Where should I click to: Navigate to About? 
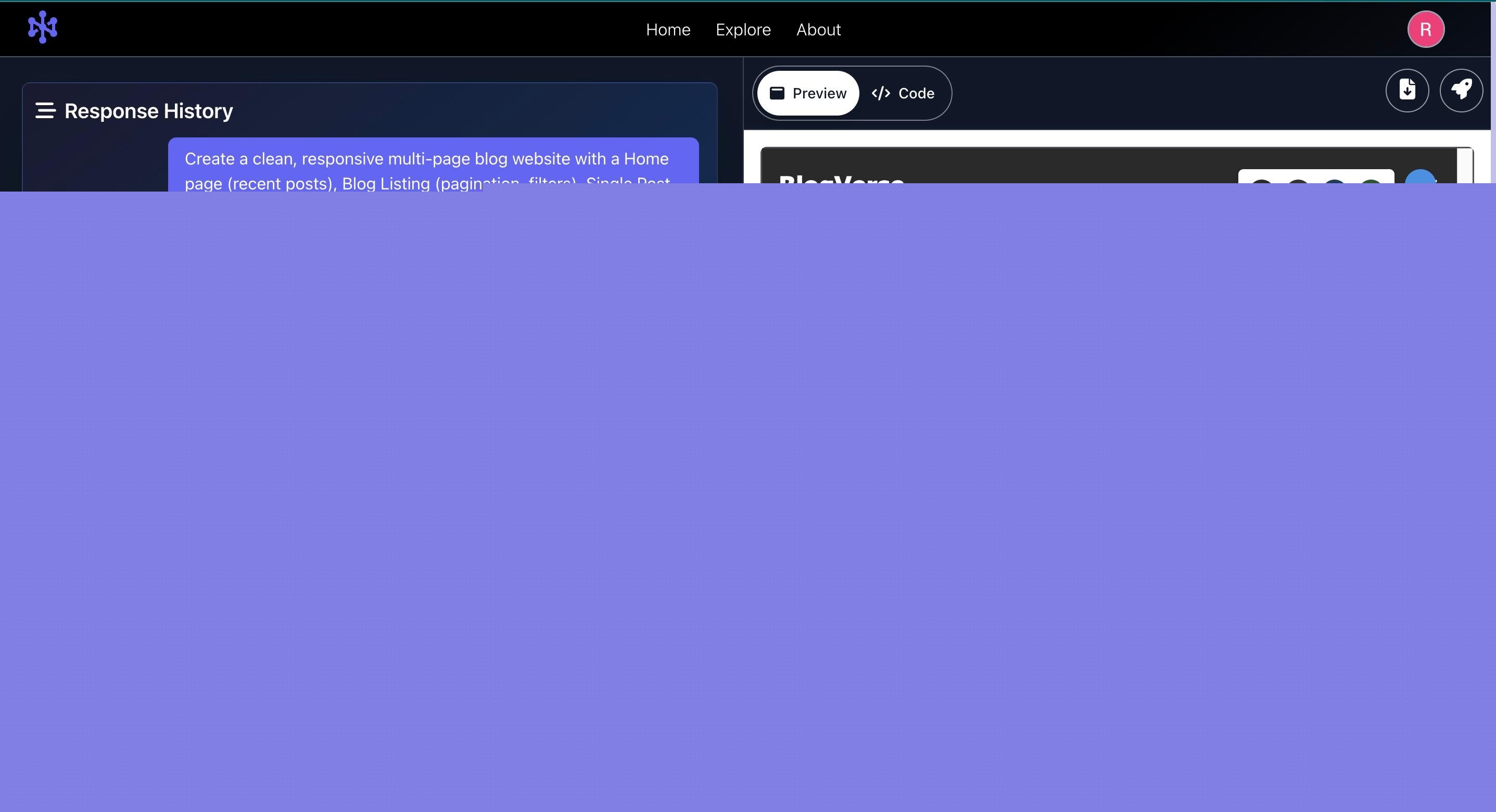pyautogui.click(x=818, y=30)
